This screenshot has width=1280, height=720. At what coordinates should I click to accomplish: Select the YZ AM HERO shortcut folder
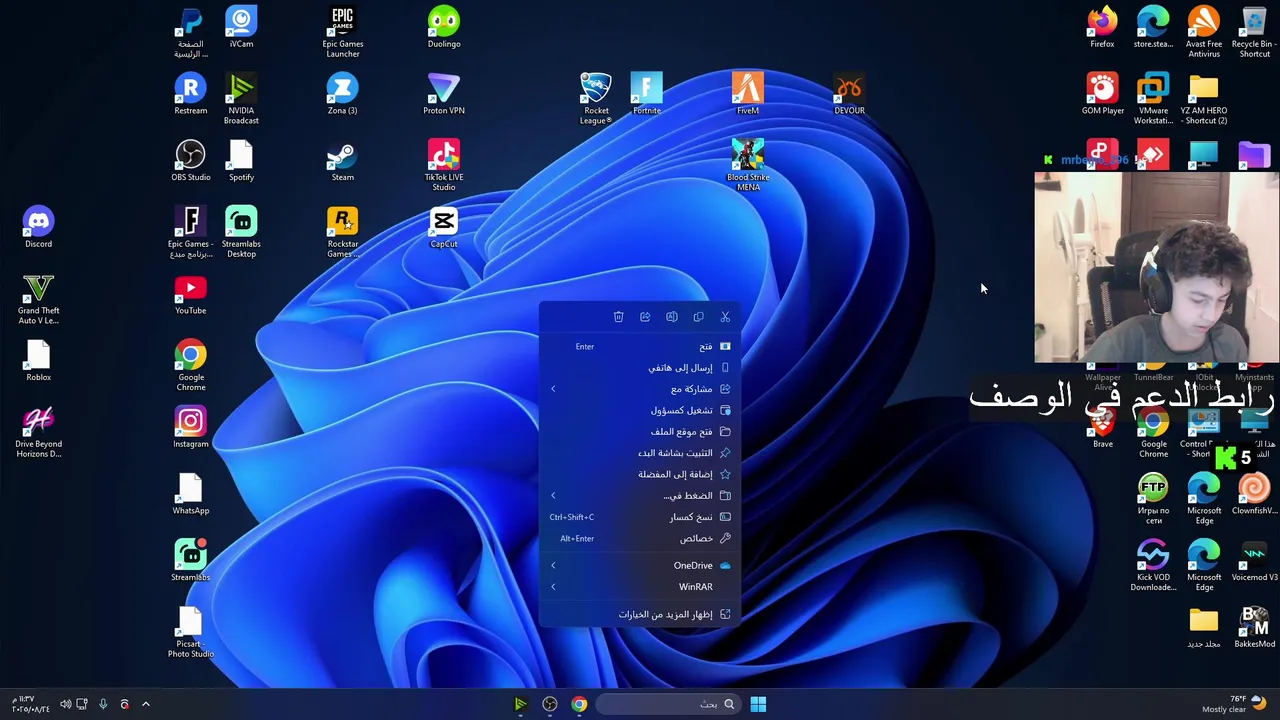pyautogui.click(x=1204, y=99)
